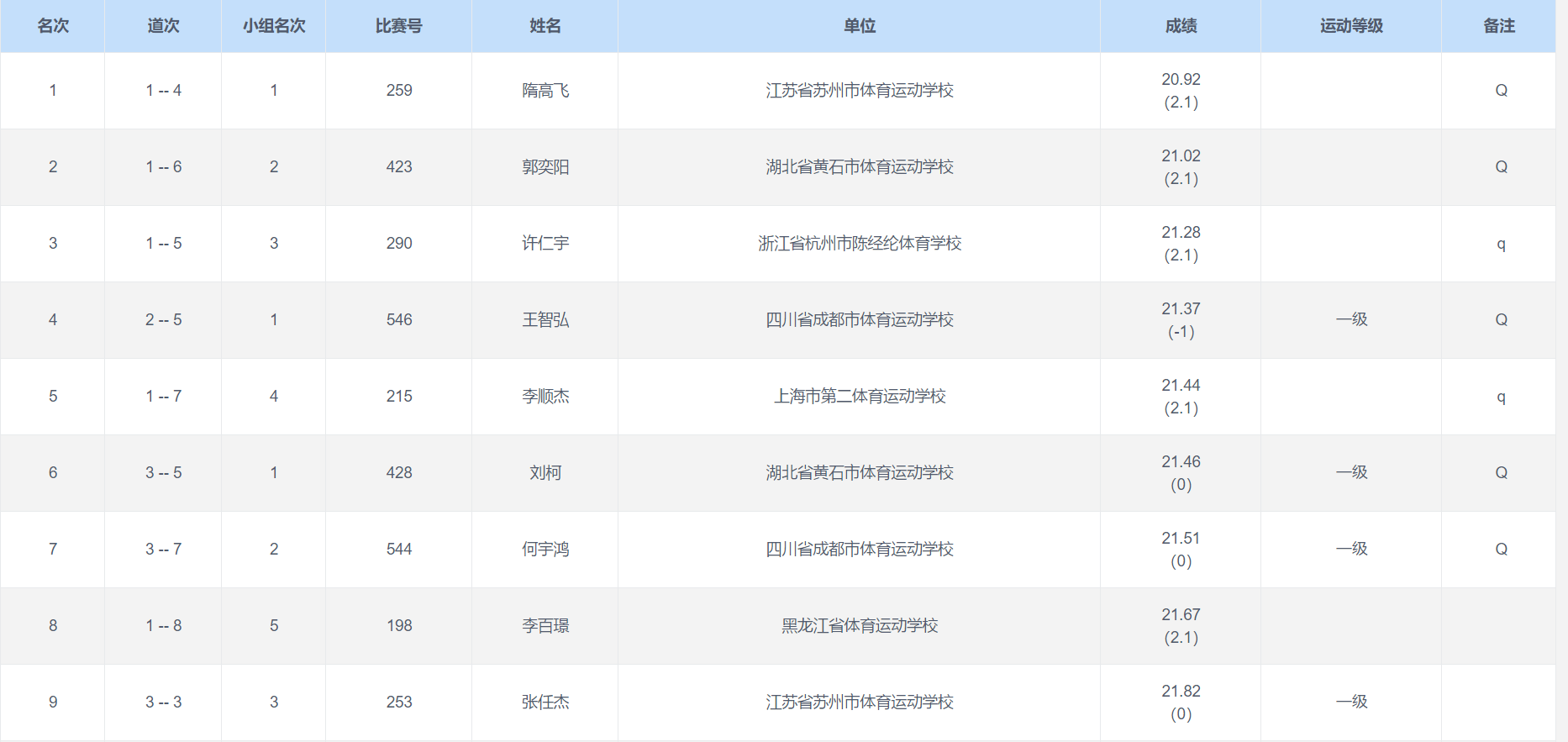This screenshot has width=1568, height=742.
Task: Click the 道次 column header
Action: tap(163, 26)
